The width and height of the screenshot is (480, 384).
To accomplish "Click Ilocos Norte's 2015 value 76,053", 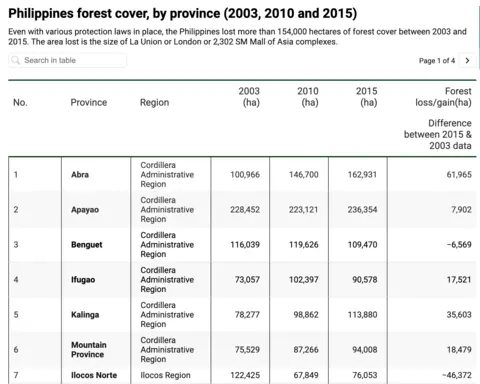I will click(x=365, y=375).
